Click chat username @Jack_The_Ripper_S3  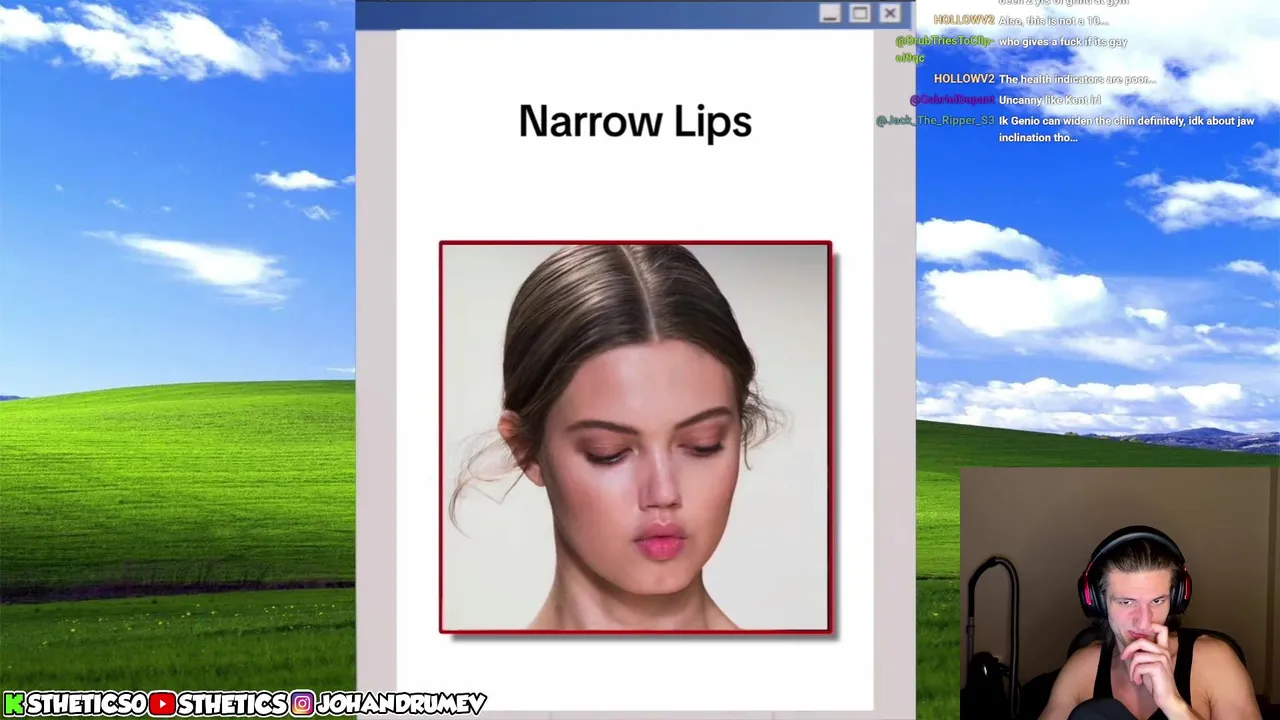[x=935, y=121]
